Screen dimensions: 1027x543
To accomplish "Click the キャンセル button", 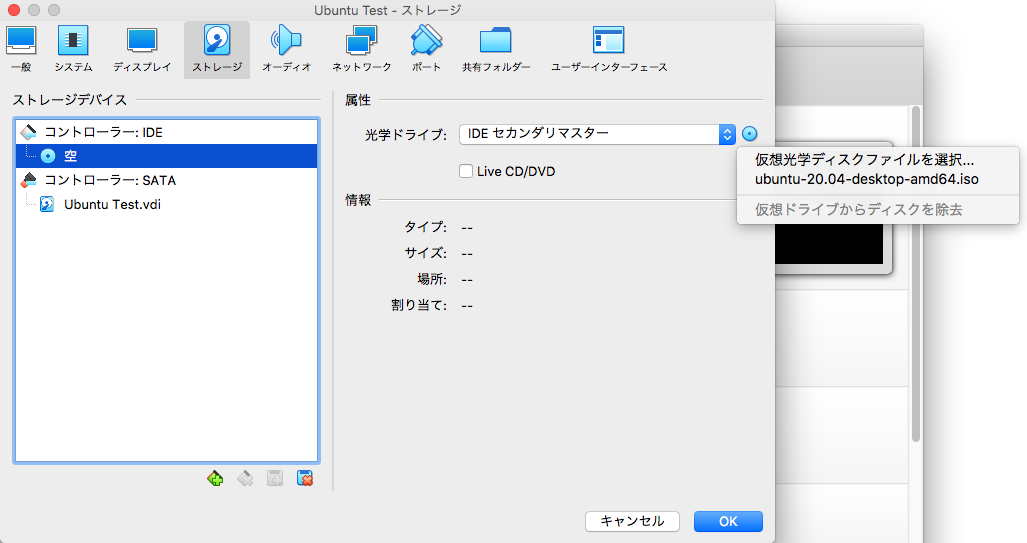I will pos(632,521).
